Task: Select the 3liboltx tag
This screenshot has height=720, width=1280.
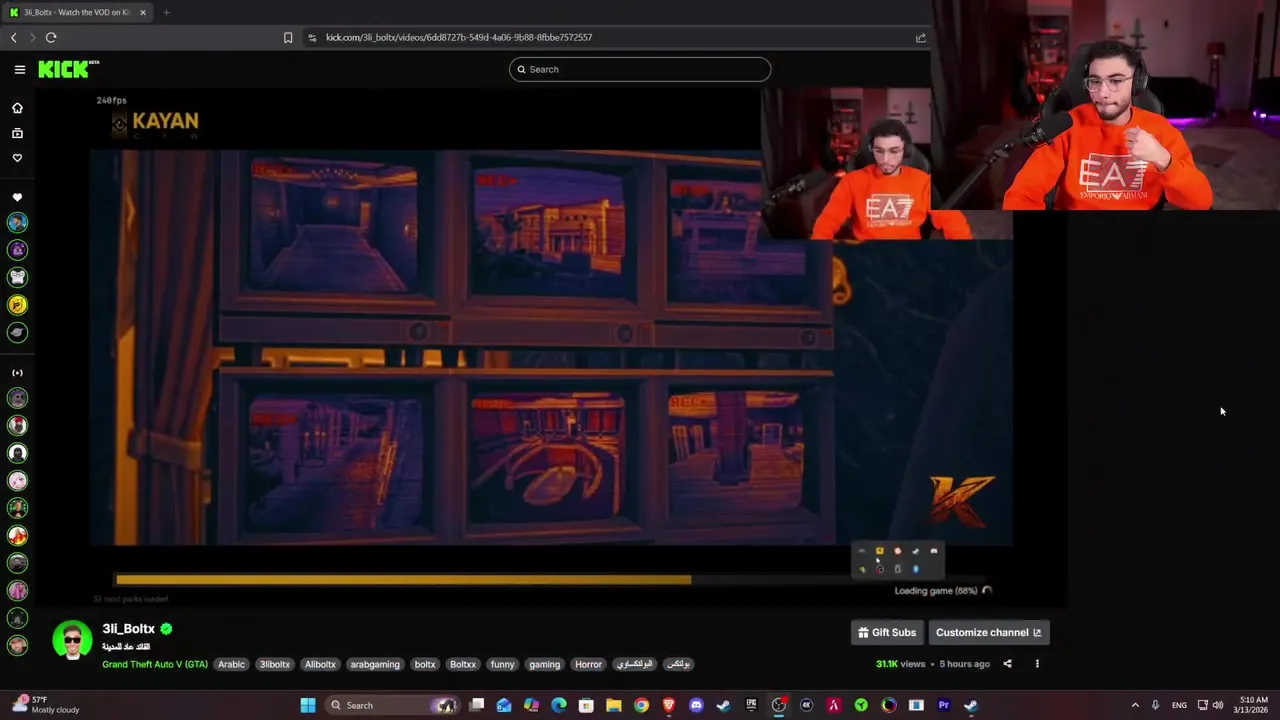Action: pyautogui.click(x=275, y=664)
